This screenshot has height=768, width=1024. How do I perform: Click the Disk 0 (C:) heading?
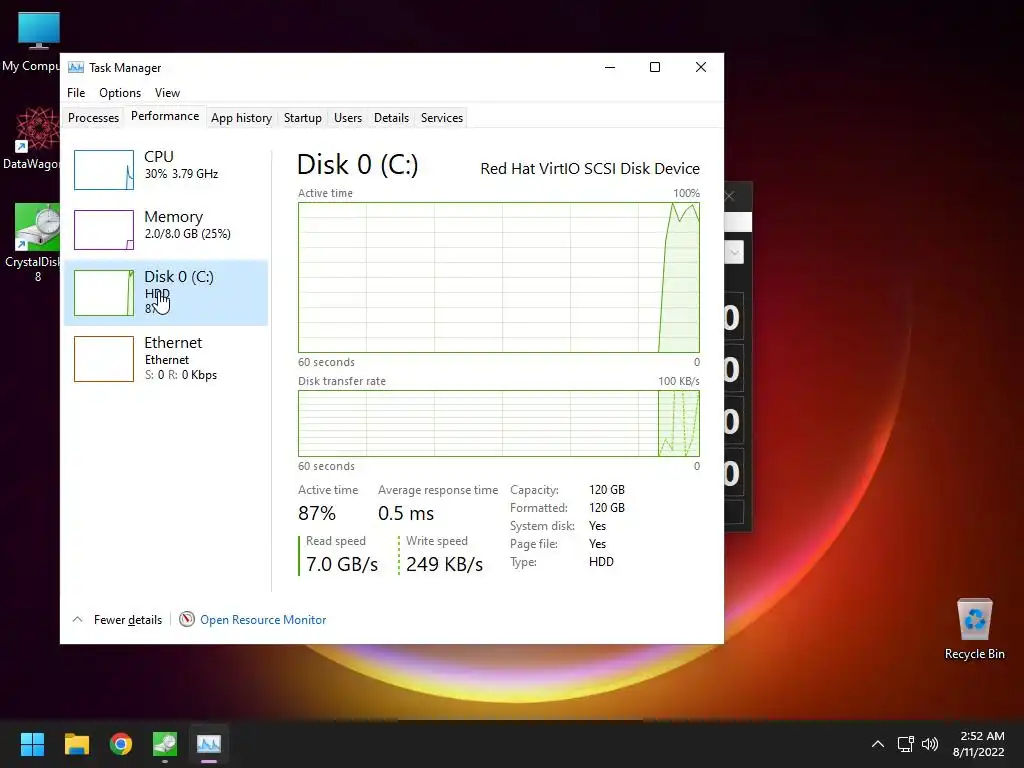pyautogui.click(x=357, y=165)
